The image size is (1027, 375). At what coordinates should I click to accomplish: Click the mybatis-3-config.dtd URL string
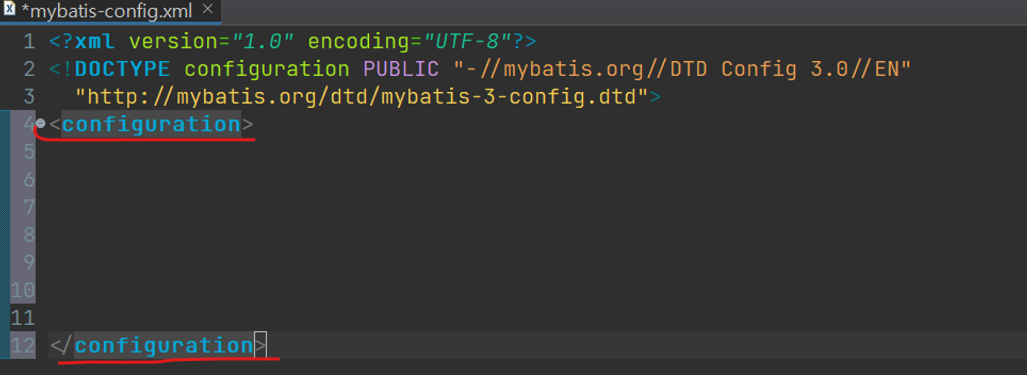coord(362,97)
